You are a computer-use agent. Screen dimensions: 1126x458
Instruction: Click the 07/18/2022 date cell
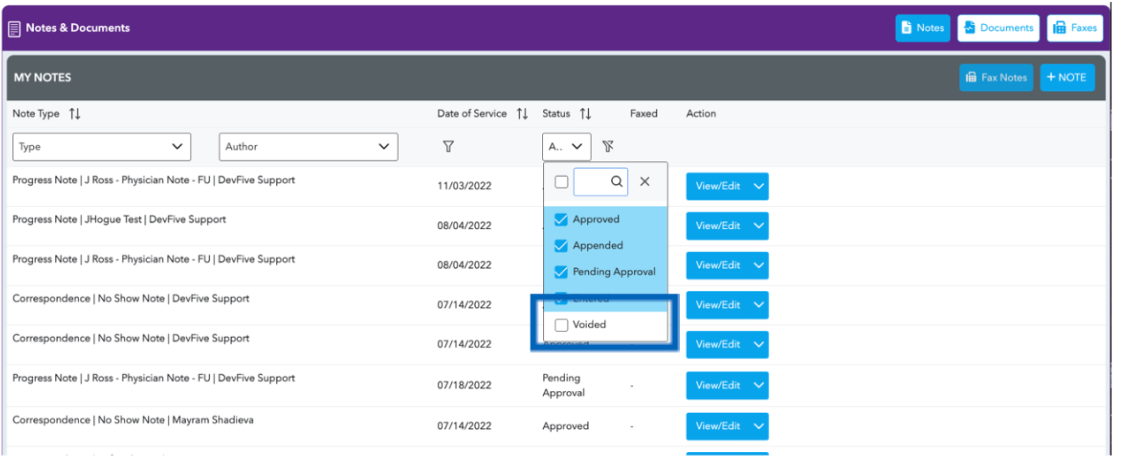point(464,385)
